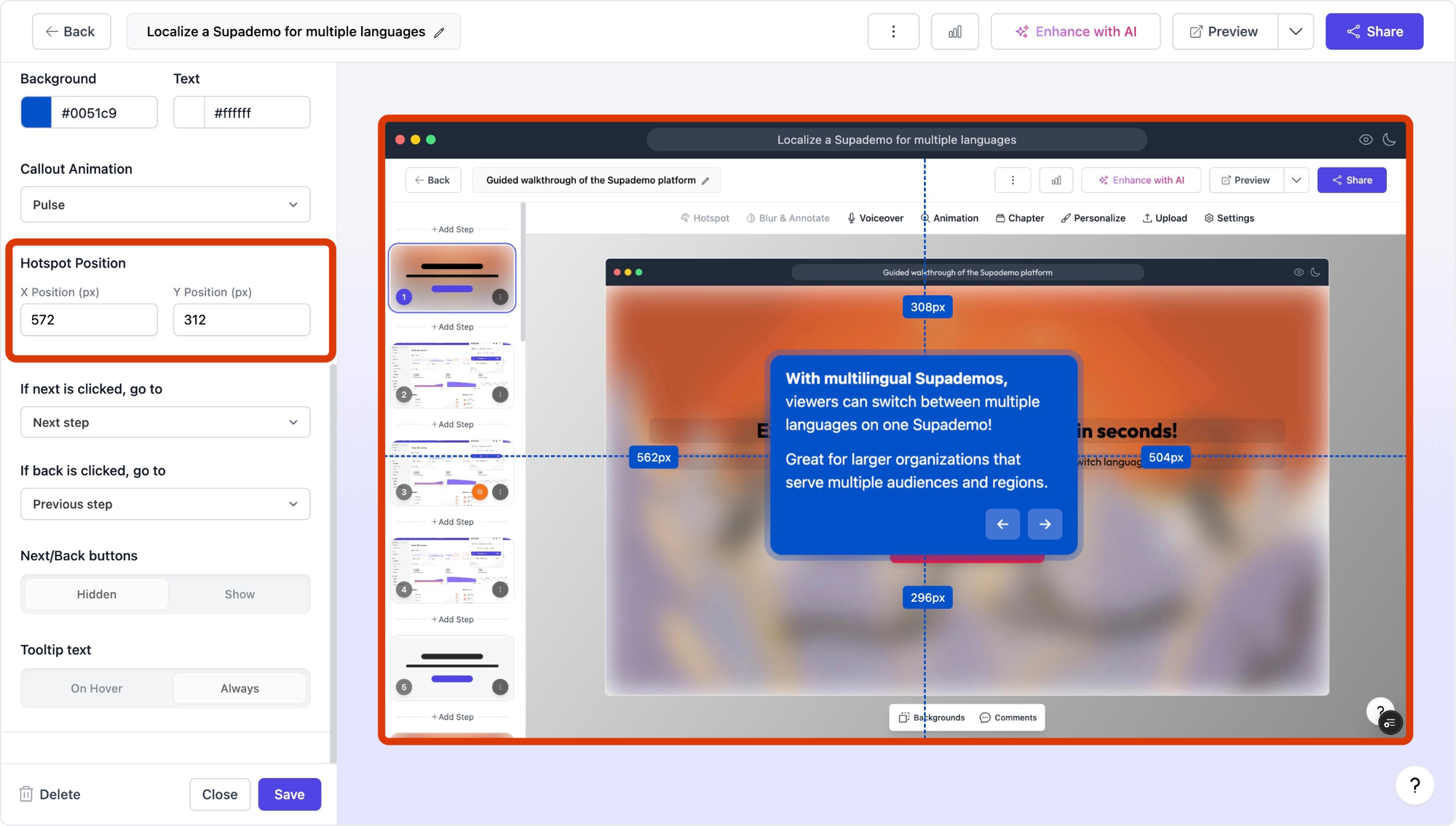Click the pencil icon to edit demo title
This screenshot has width=1456, height=826.
click(439, 33)
